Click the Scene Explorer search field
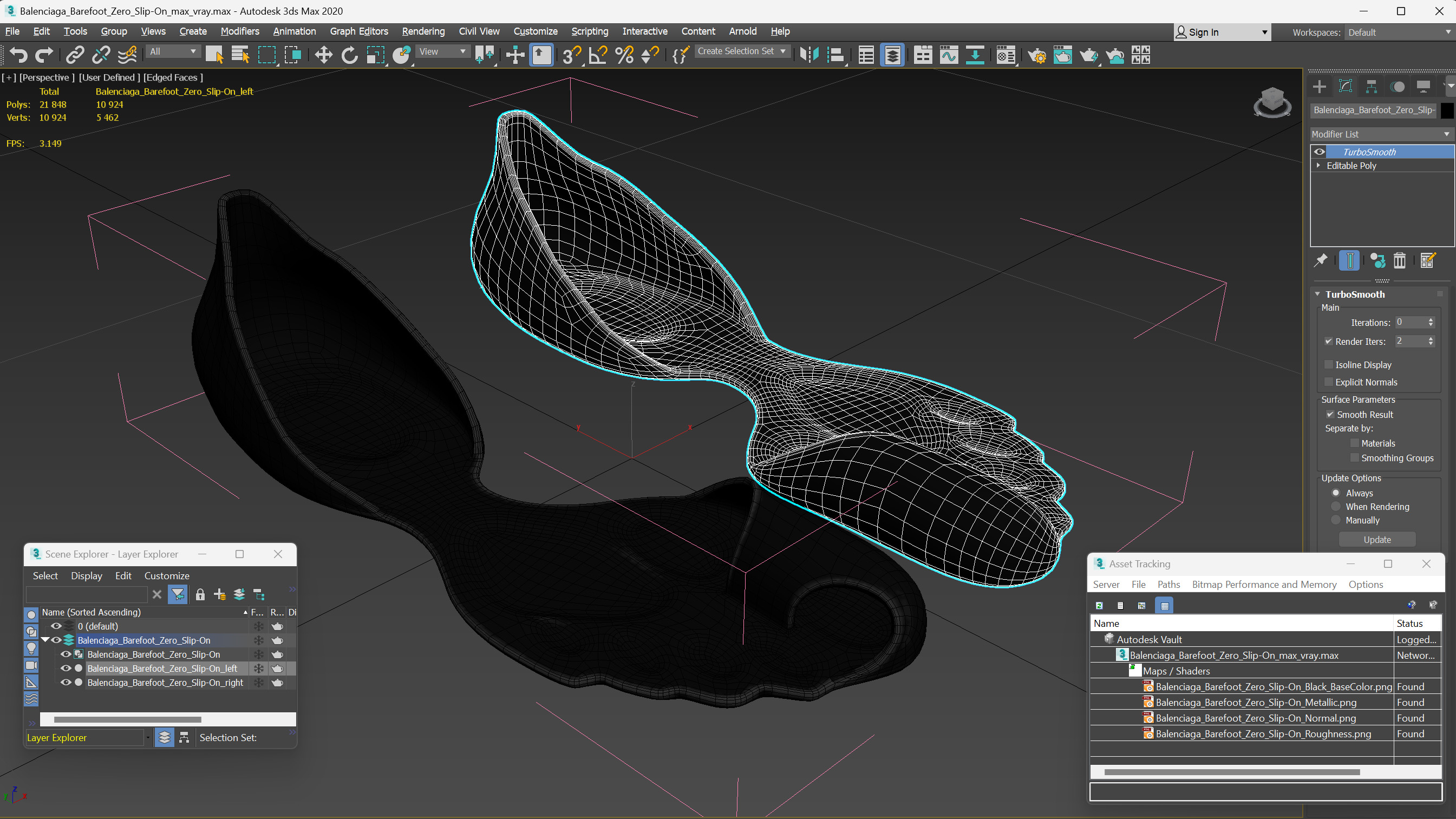This screenshot has width=1456, height=819. pyautogui.click(x=87, y=594)
